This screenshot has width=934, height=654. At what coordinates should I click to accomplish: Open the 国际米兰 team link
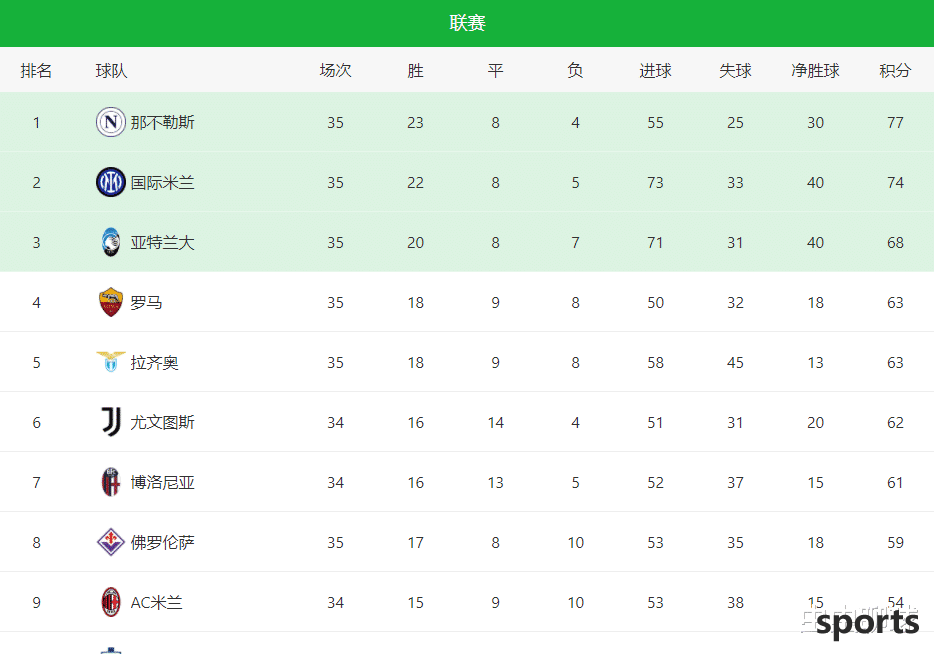(163, 183)
